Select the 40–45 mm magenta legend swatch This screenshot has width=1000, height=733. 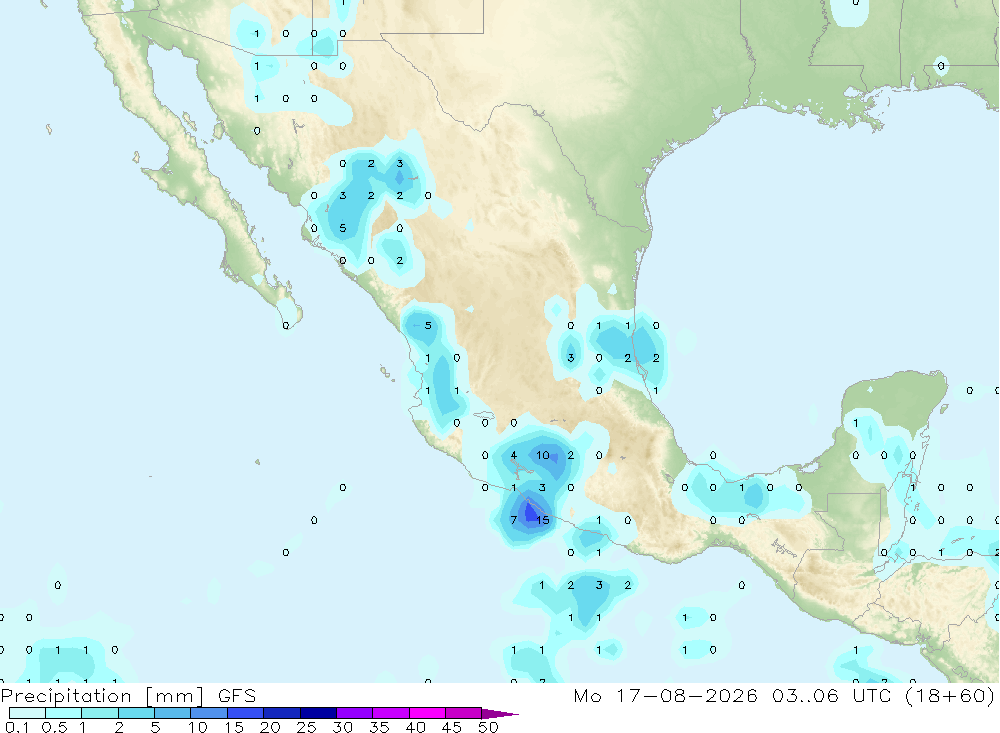point(427,713)
